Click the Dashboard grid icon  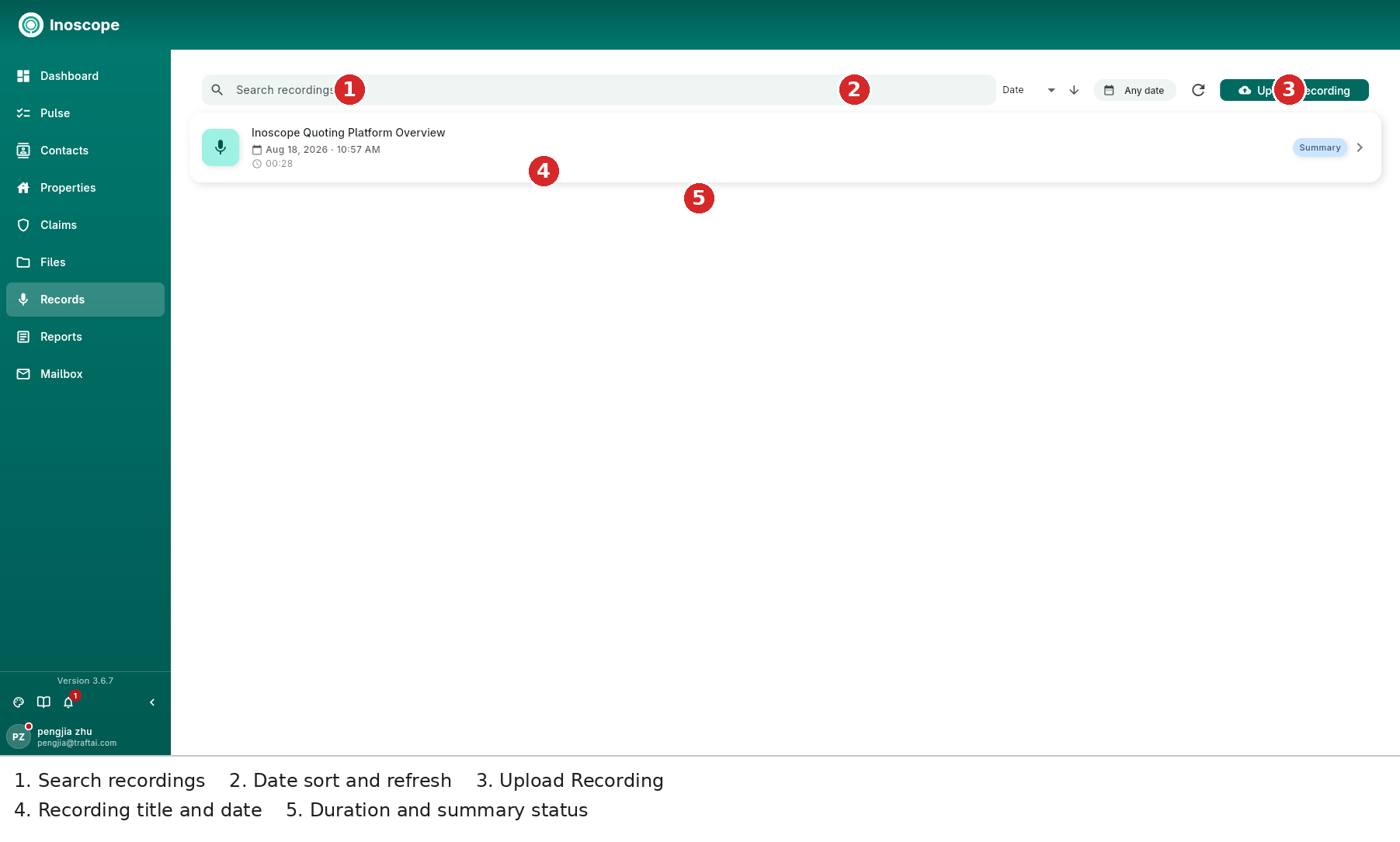23,76
